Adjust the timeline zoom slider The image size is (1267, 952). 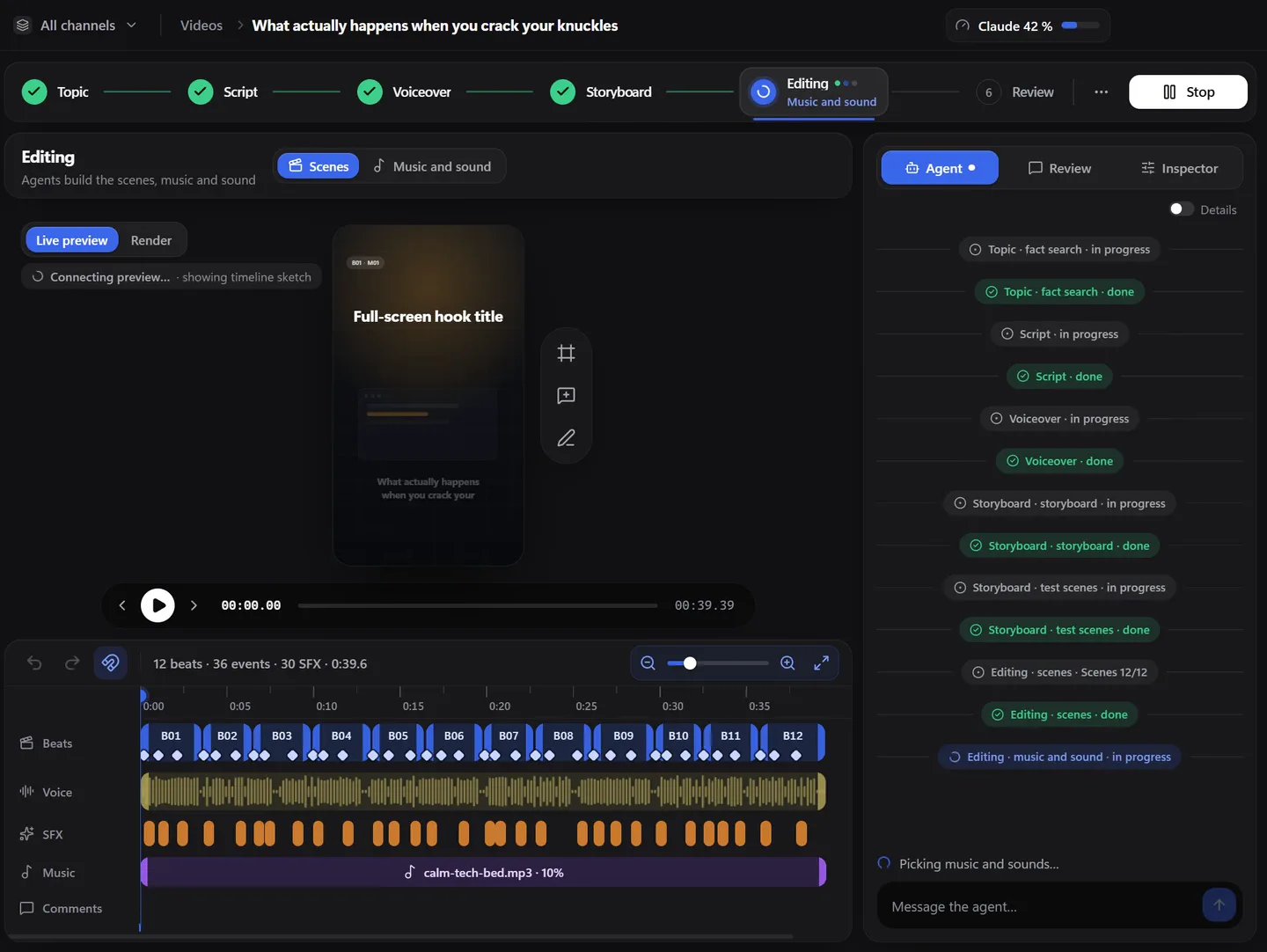(x=717, y=663)
